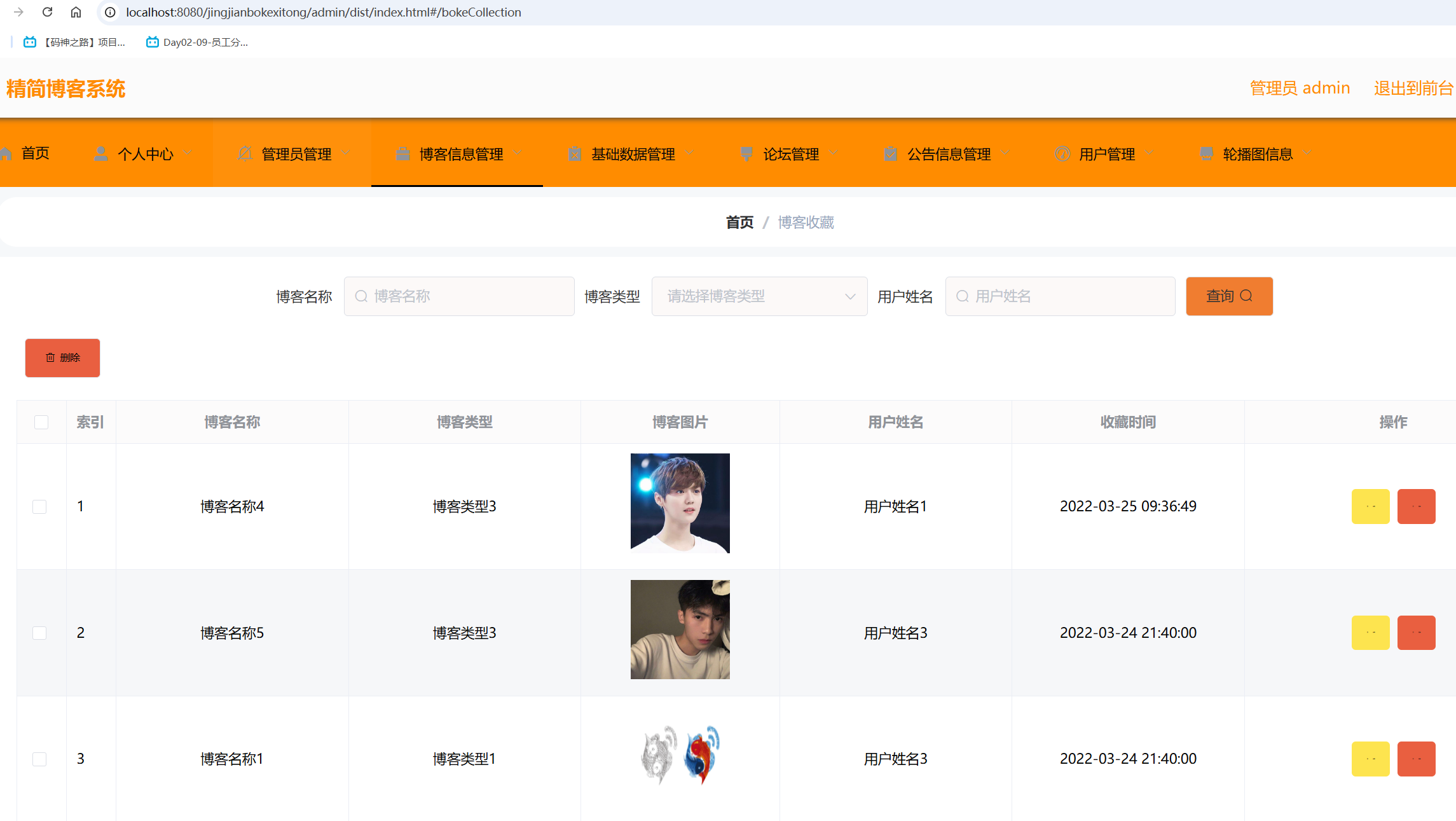Open the 博客名称1 koi fish thumbnail
The height and width of the screenshot is (821, 1456).
tap(680, 755)
